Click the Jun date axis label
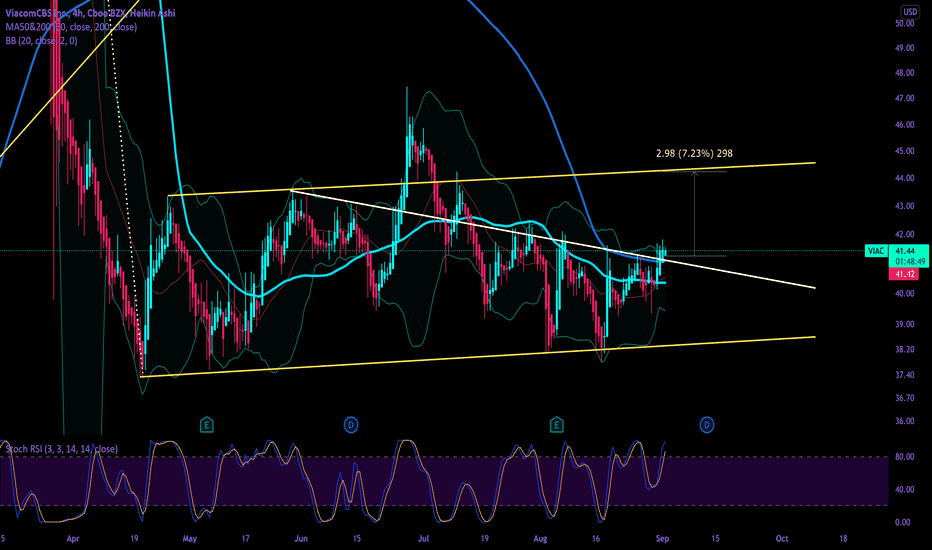 301,539
